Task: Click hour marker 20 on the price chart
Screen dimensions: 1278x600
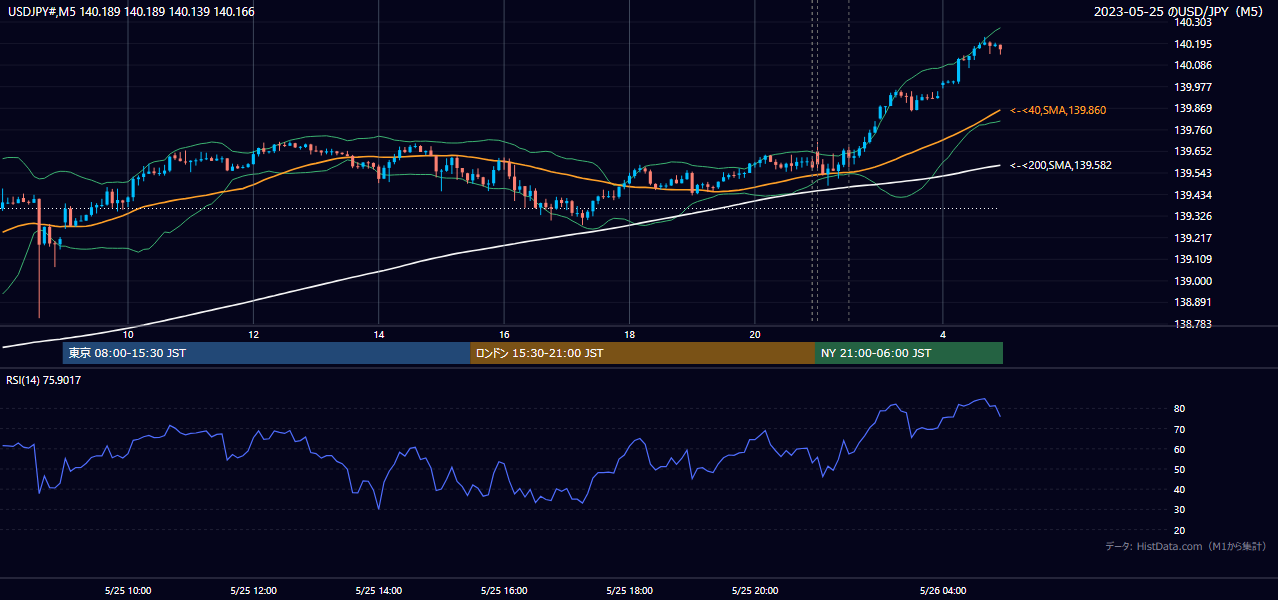Action: click(755, 334)
